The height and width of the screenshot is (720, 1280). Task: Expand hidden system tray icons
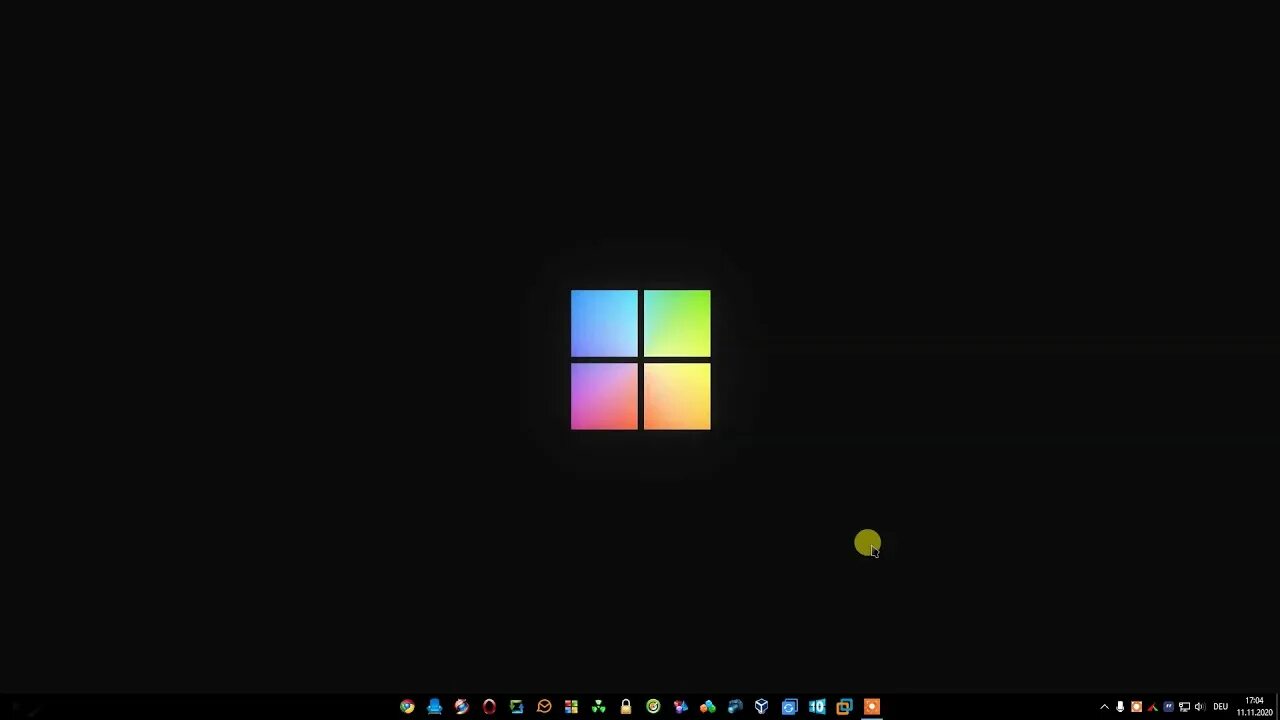click(1104, 707)
